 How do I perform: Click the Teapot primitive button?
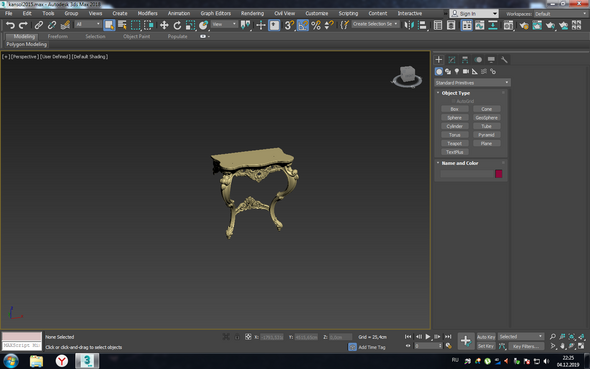tap(455, 143)
